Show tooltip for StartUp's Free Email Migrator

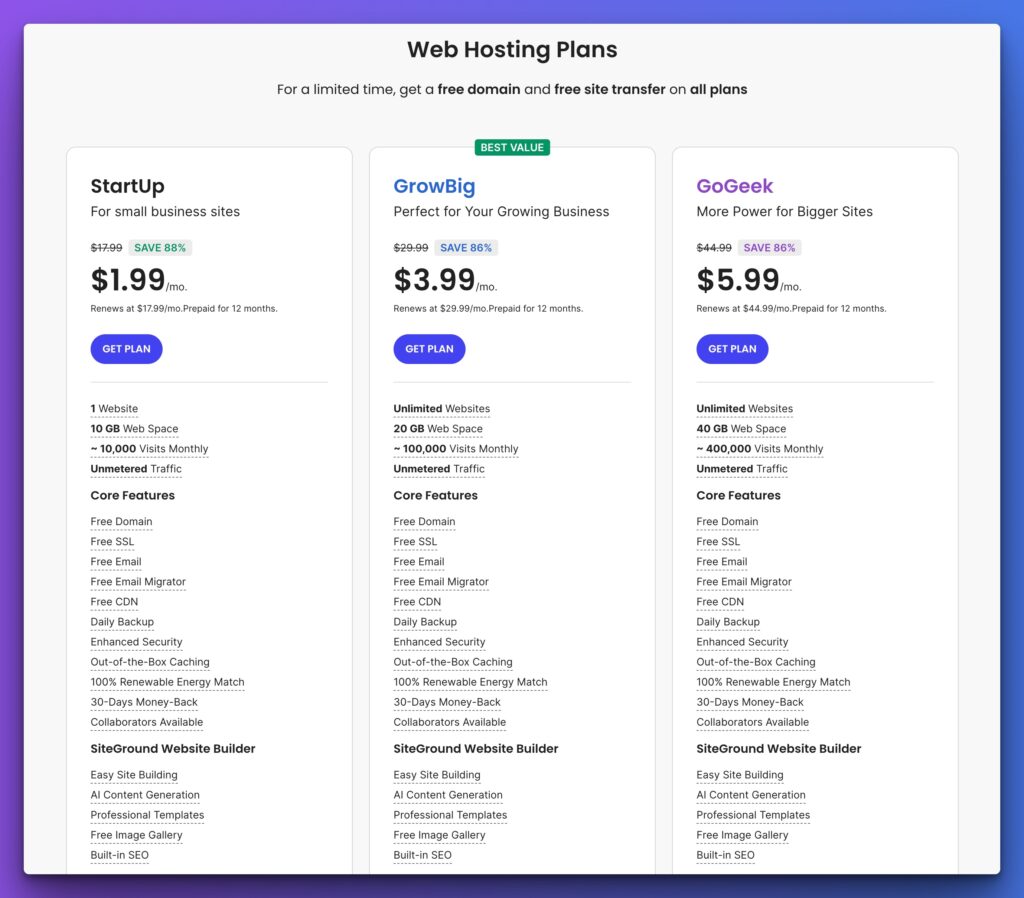(138, 582)
